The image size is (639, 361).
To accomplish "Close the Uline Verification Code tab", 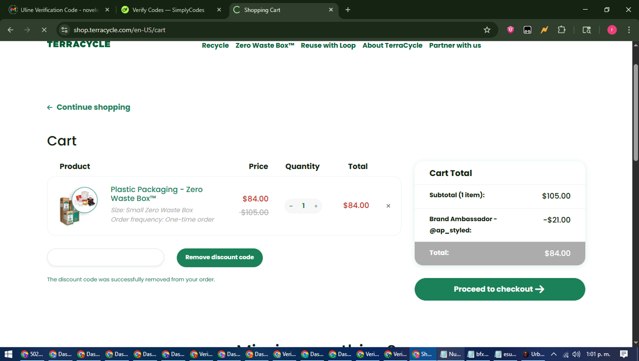I will (x=107, y=10).
